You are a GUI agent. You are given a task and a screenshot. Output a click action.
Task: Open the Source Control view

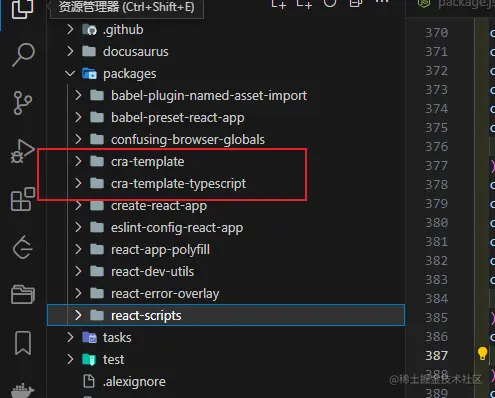23,103
